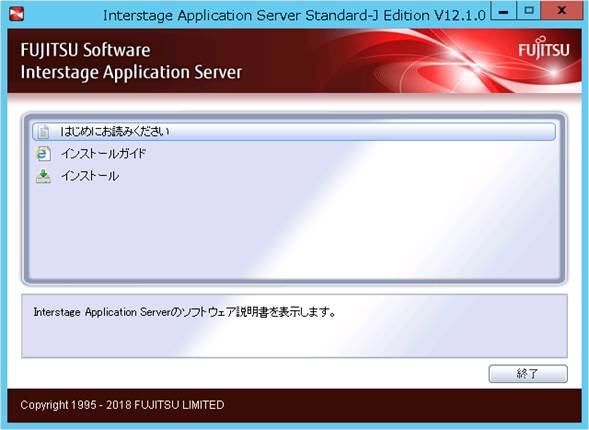Click the FUJITSU Software banner heading
Image resolution: width=589 pixels, height=430 pixels.
click(x=85, y=50)
